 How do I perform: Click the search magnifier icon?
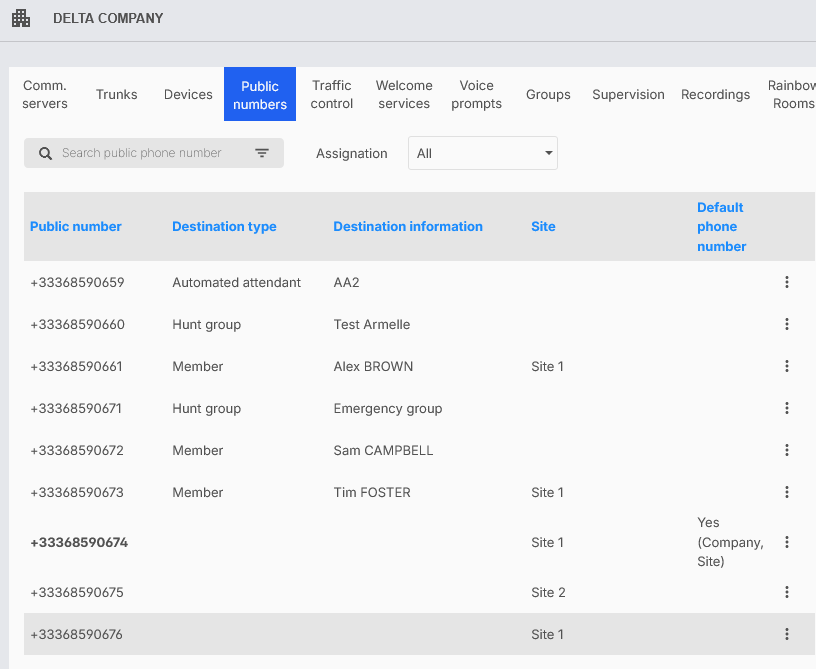[x=45, y=153]
